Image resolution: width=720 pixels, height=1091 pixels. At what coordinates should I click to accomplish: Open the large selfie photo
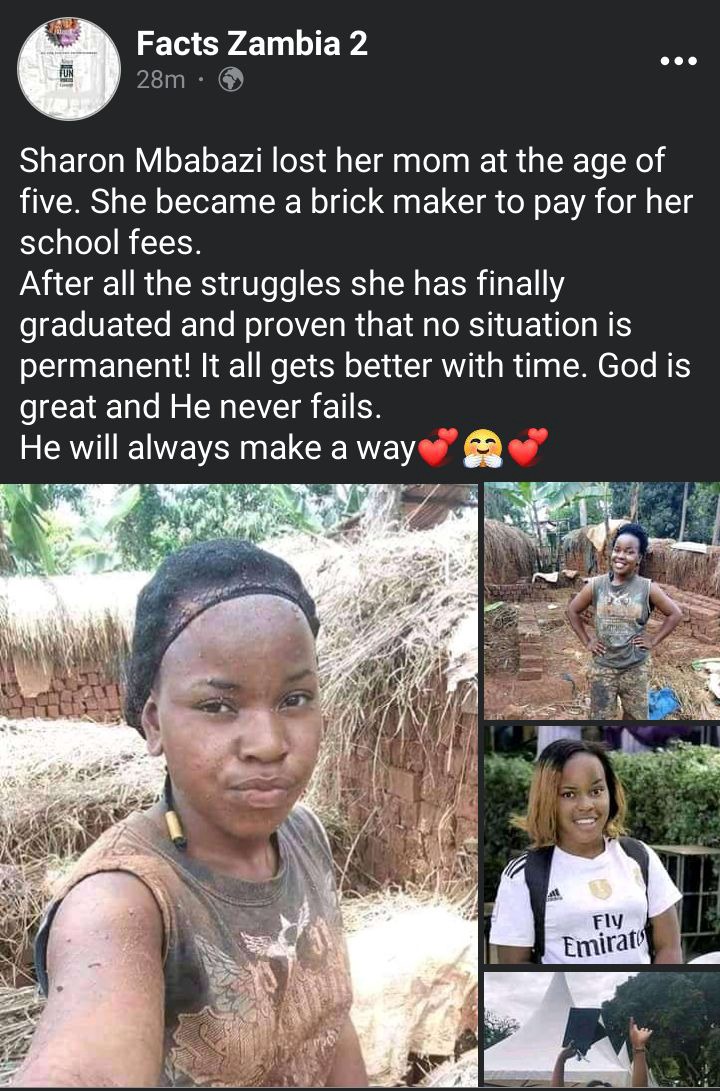[239, 785]
